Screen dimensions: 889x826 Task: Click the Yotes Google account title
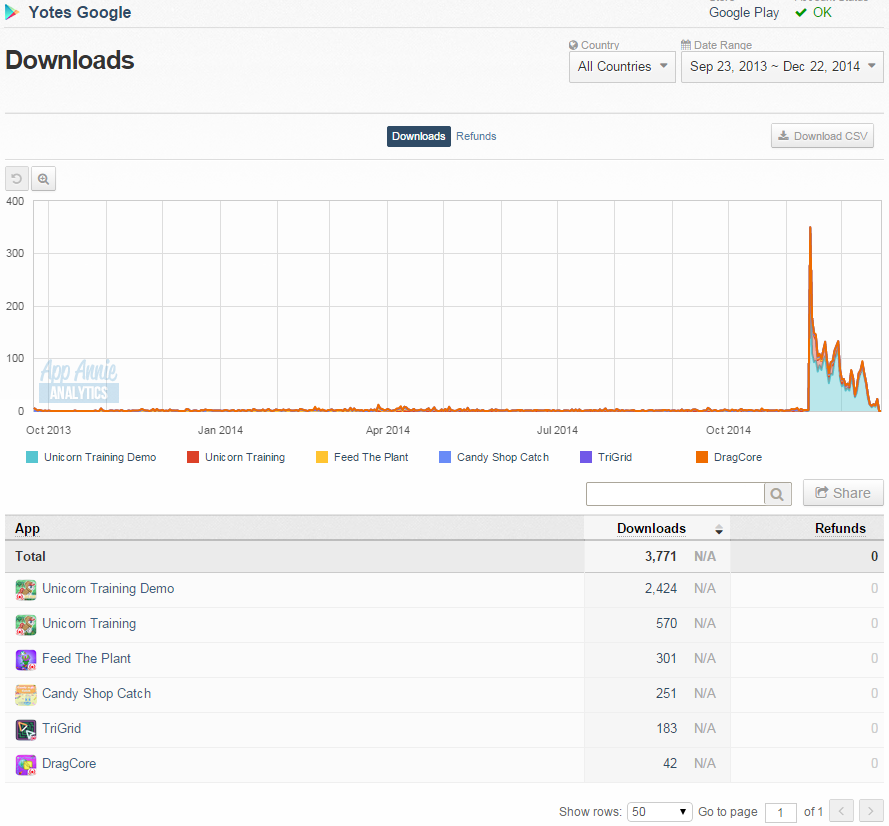pos(80,12)
